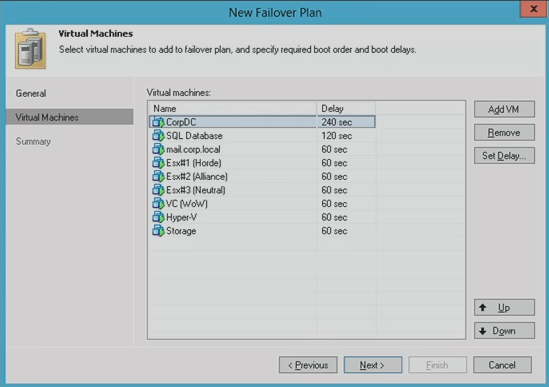
Task: Click the 120 sec delay of SQL Database
Action: click(337, 136)
